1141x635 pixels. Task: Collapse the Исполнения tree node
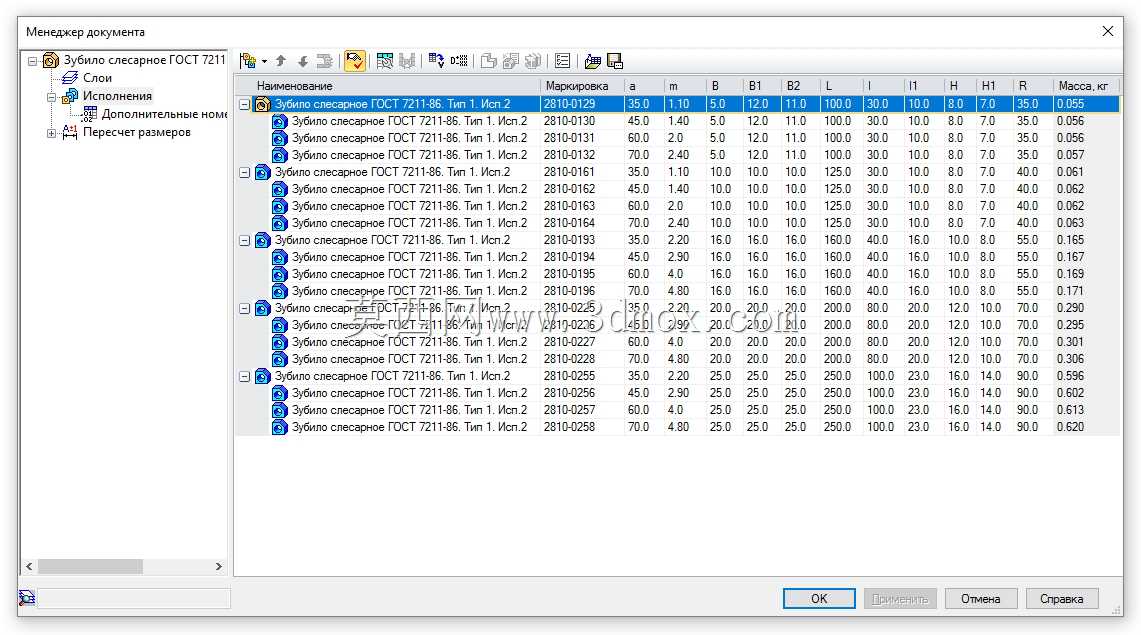point(52,97)
